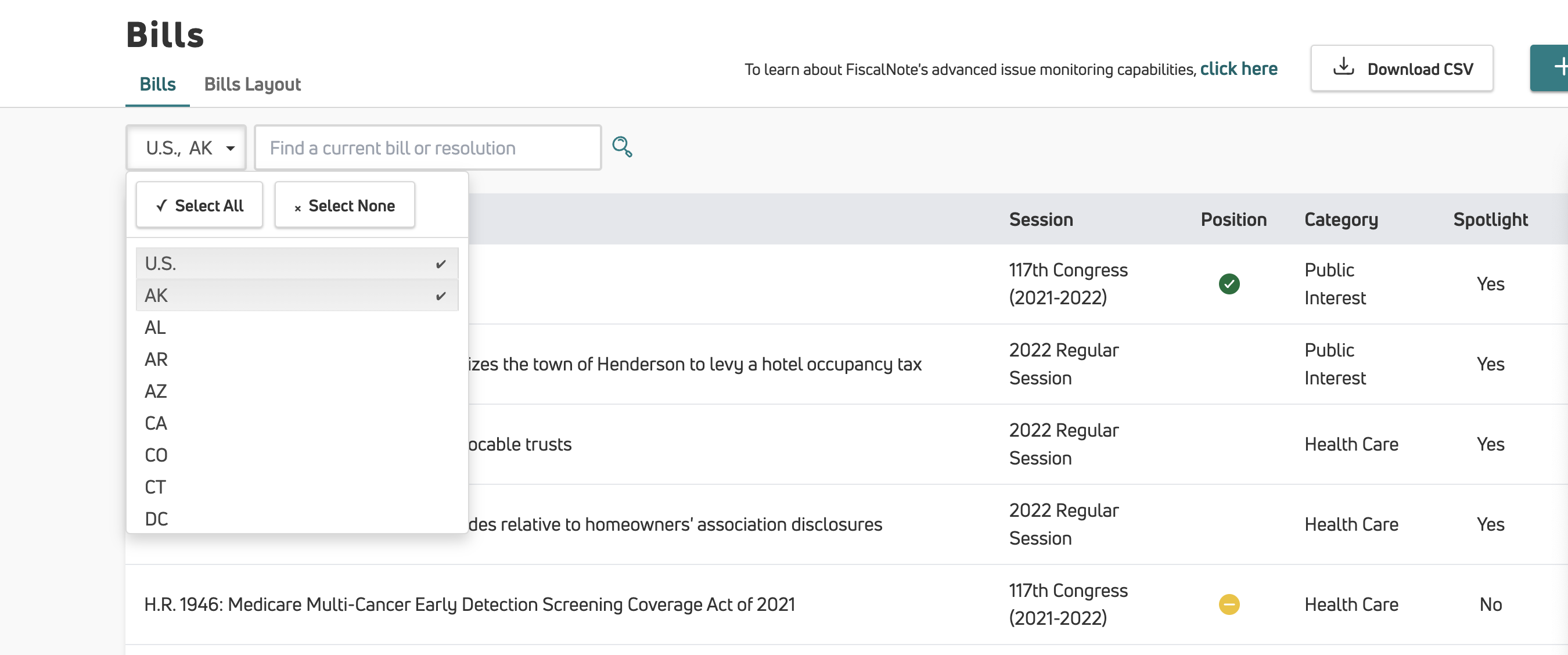Click the download icon beside Download CSV
Screen dimensions: 1568x655
[x=1343, y=67]
